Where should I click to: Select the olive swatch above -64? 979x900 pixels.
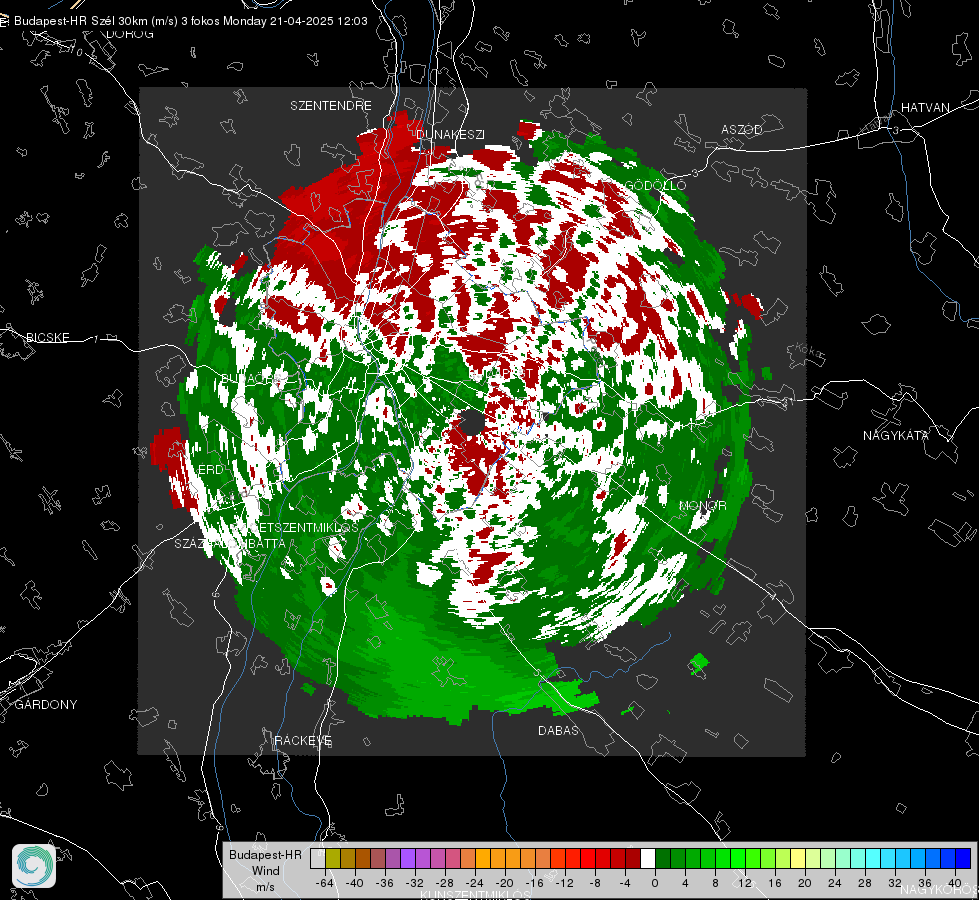tap(333, 859)
